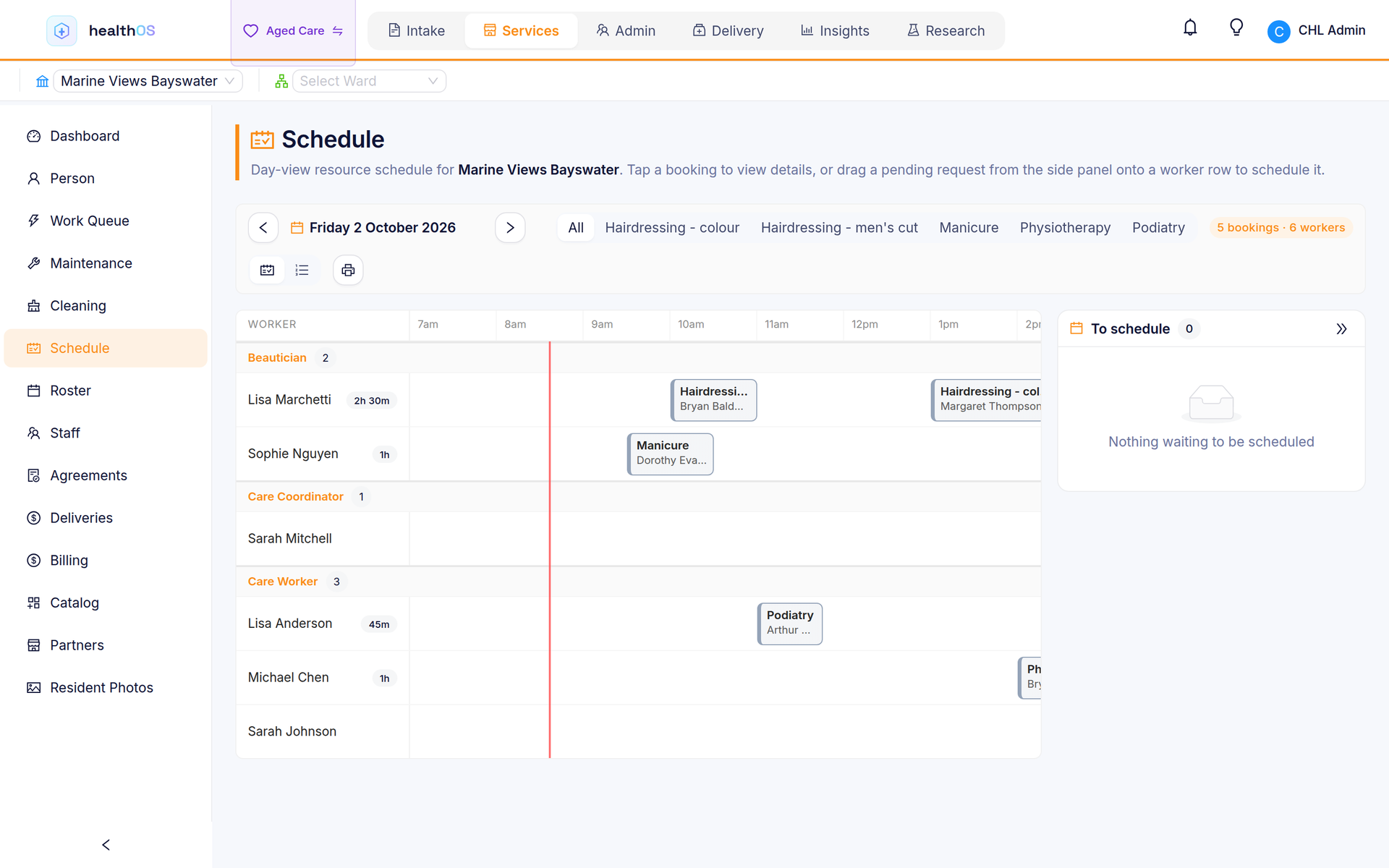Open Maintenance in sidebar

(x=106, y=263)
